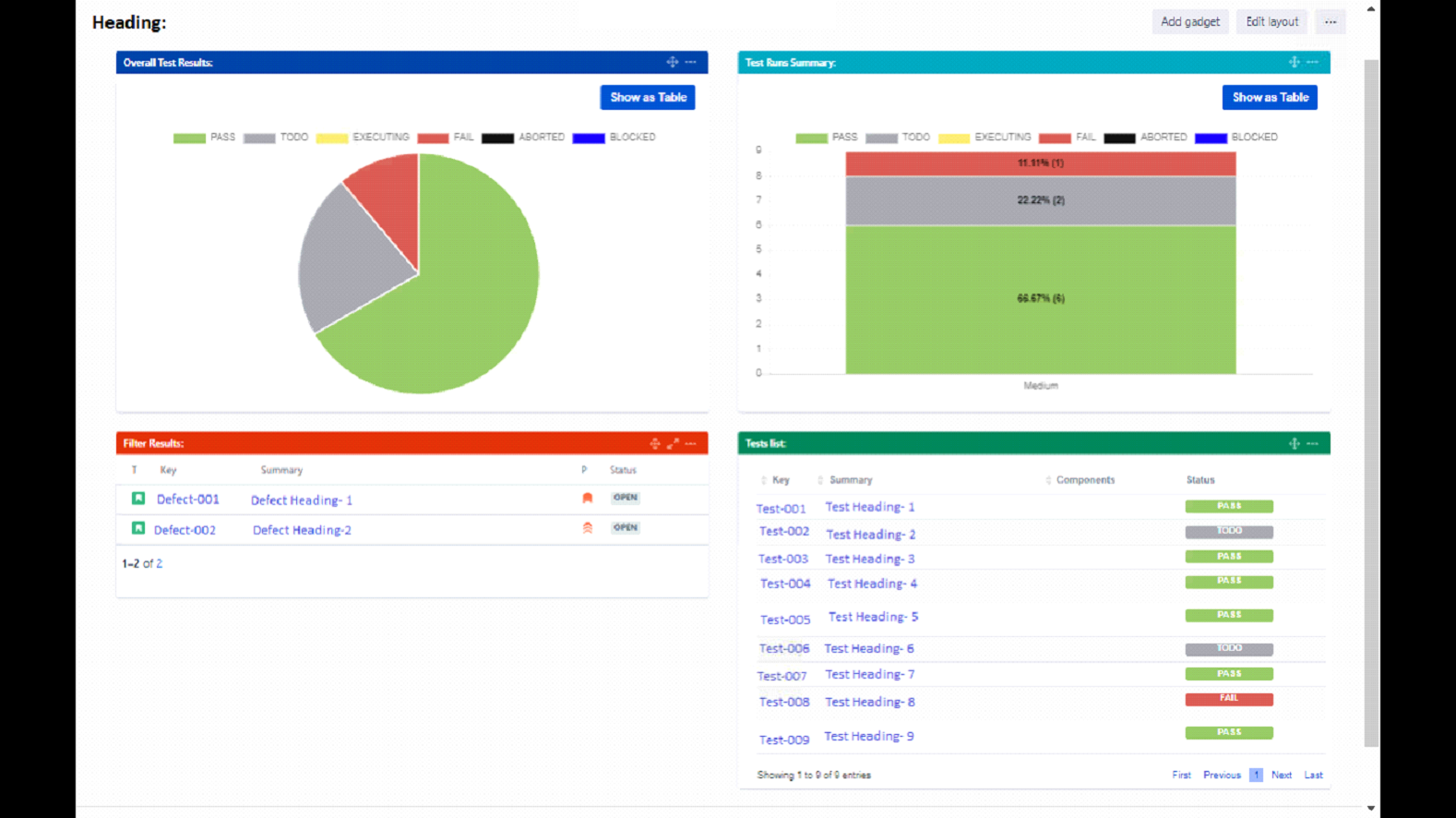Click move handle on Filter Results gadget
This screenshot has width=1456, height=818.
(x=654, y=444)
